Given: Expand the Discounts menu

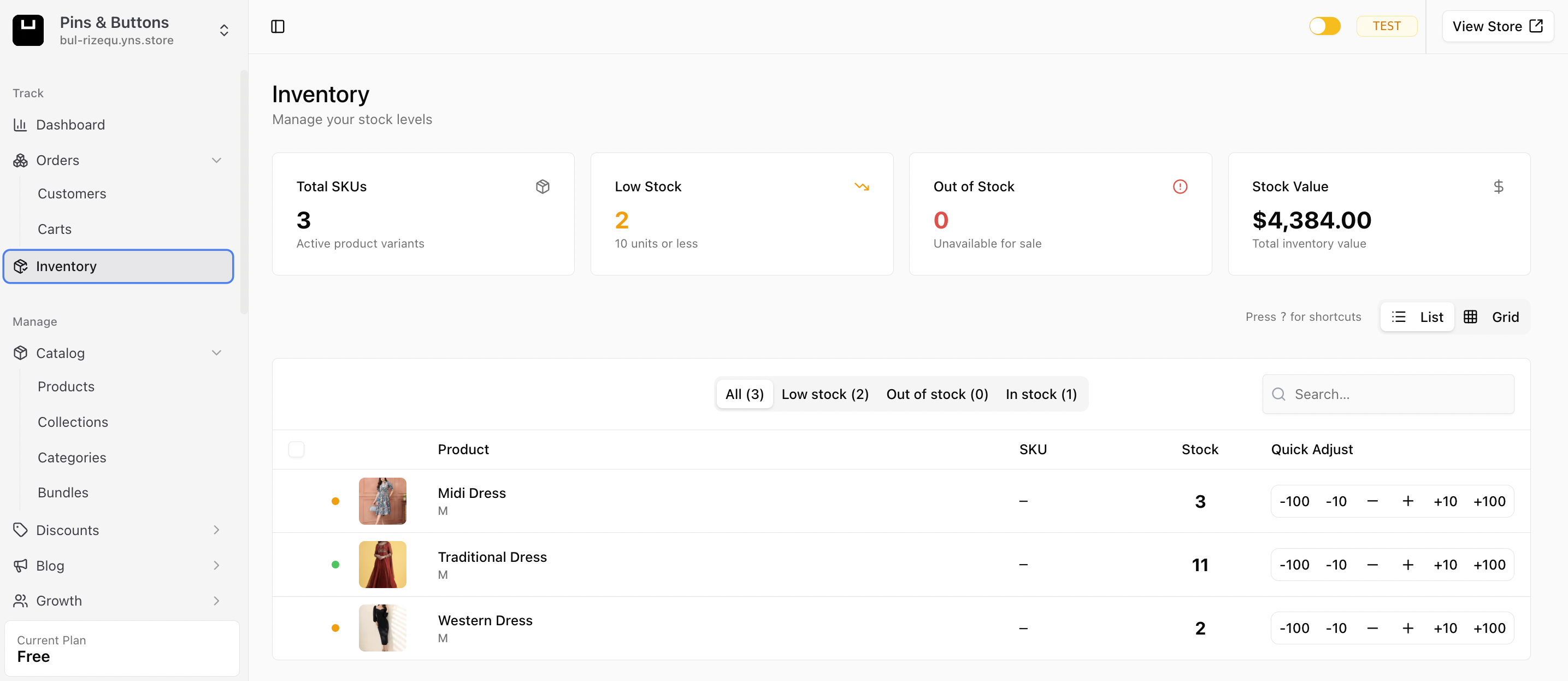Looking at the screenshot, I should tap(216, 530).
